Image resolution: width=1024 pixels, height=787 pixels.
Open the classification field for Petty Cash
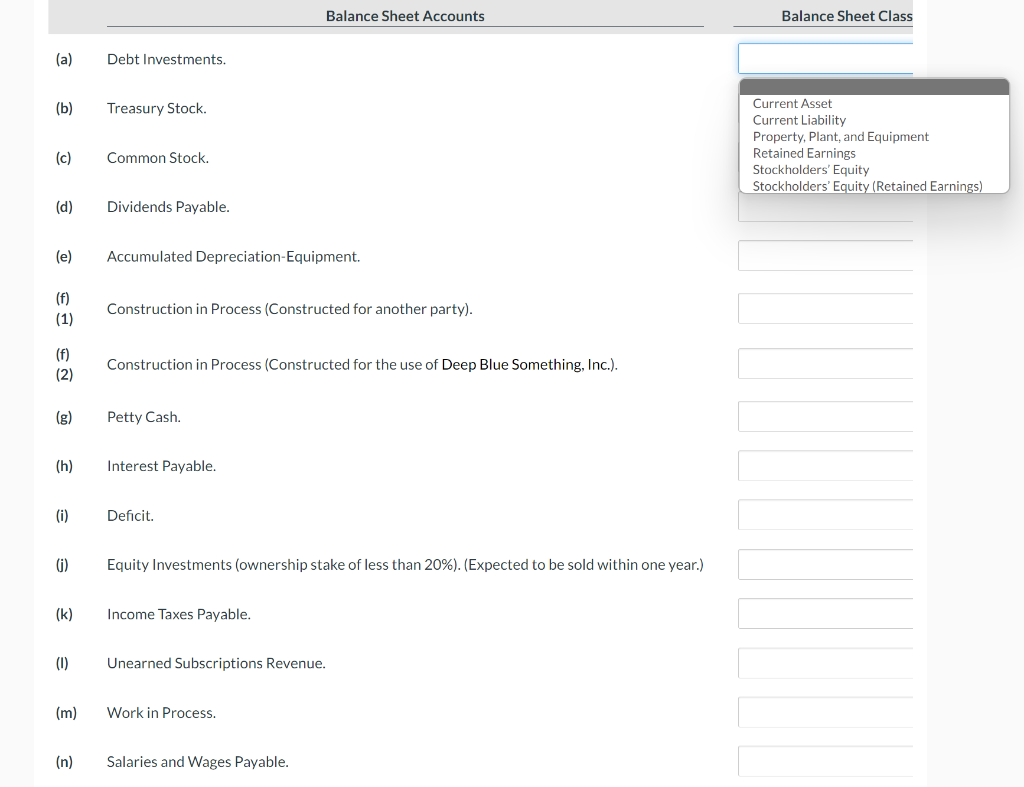[825, 416]
